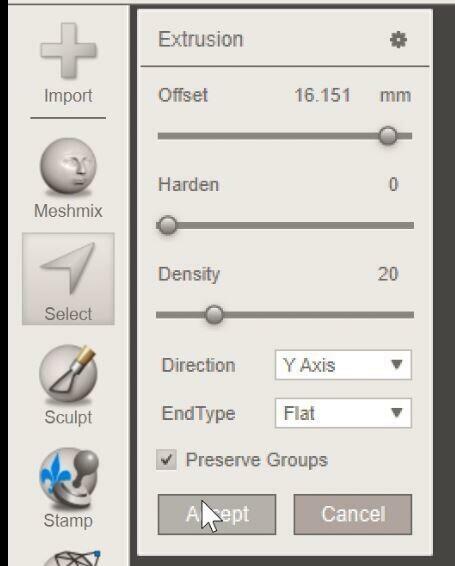Screen dimensions: 455x566
Task: Click the Direction dropdown arrow
Action: tap(396, 364)
